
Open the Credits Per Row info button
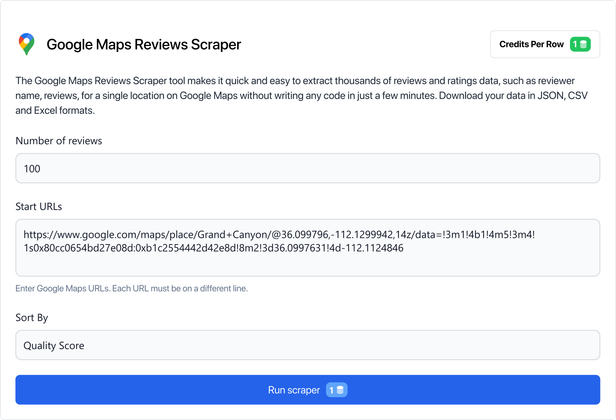click(x=544, y=44)
